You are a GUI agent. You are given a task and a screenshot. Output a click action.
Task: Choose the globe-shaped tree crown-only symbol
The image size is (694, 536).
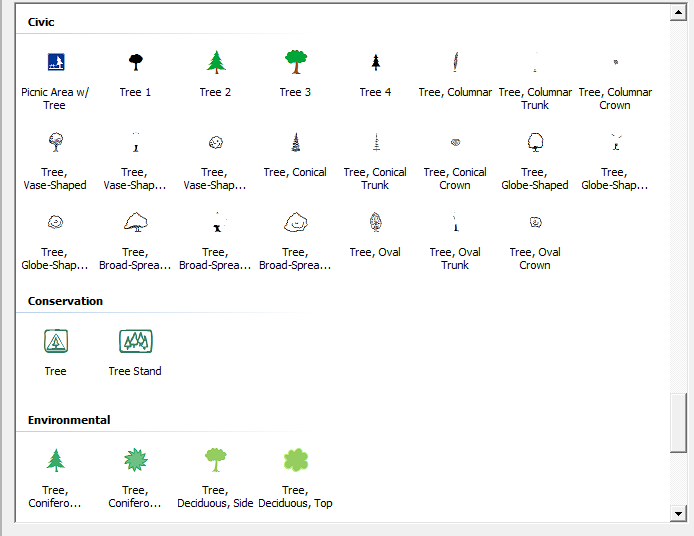56,222
